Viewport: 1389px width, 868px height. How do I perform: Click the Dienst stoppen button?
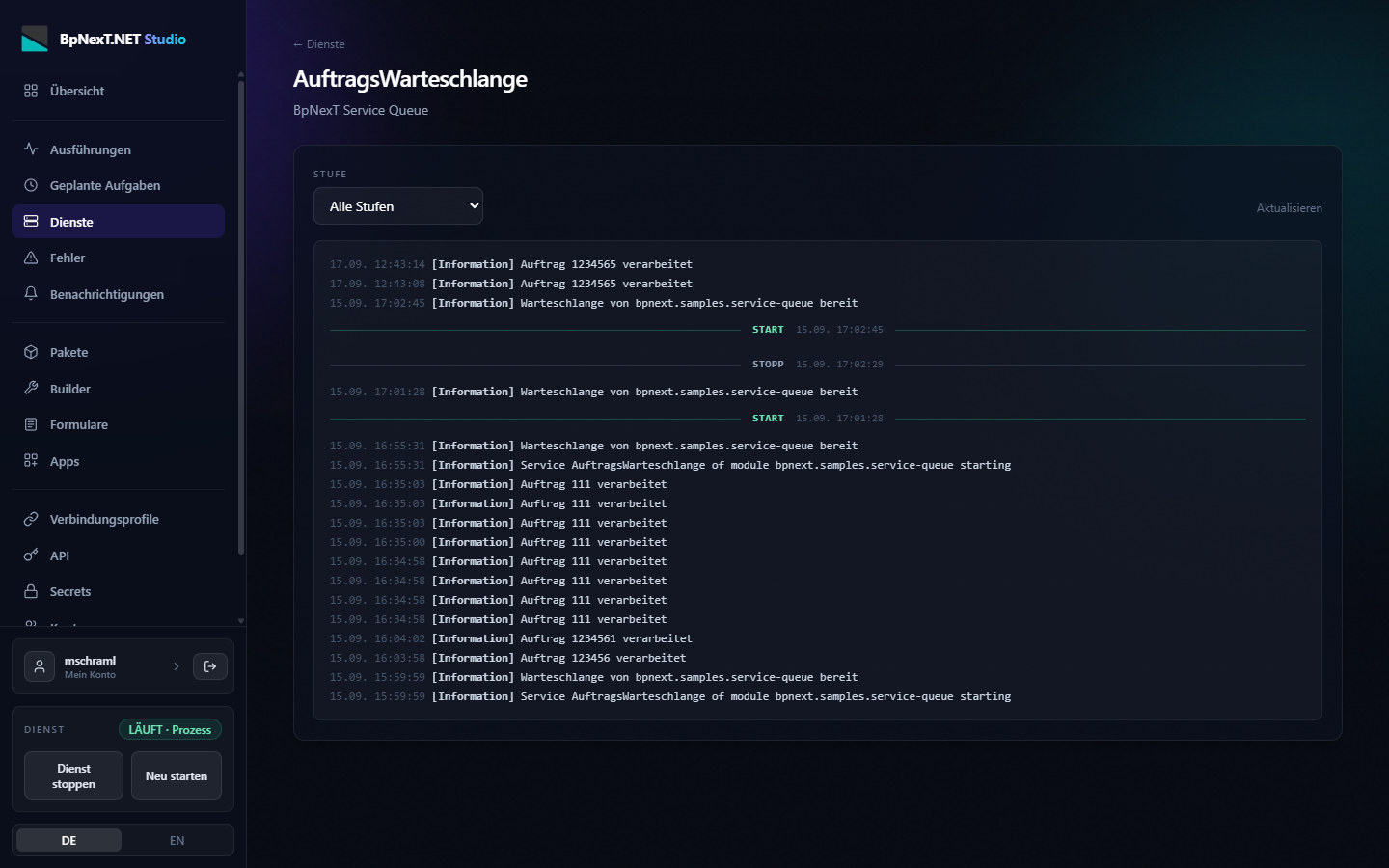(73, 775)
